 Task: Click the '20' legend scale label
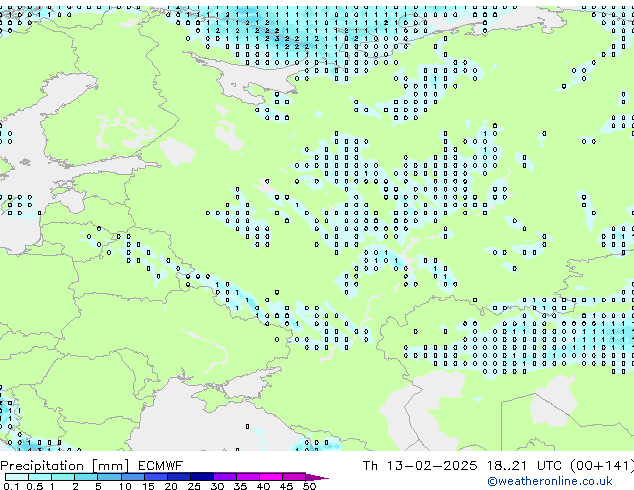coord(171,486)
